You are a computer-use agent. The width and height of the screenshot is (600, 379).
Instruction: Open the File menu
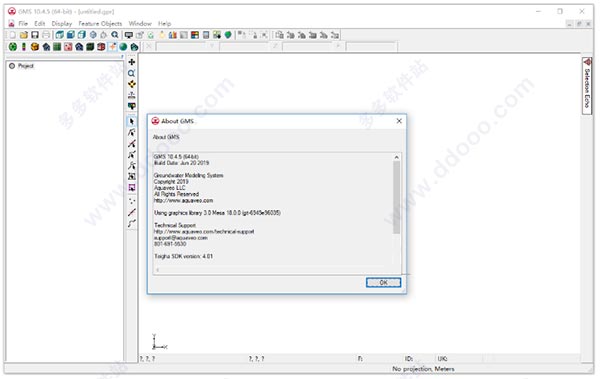23,23
